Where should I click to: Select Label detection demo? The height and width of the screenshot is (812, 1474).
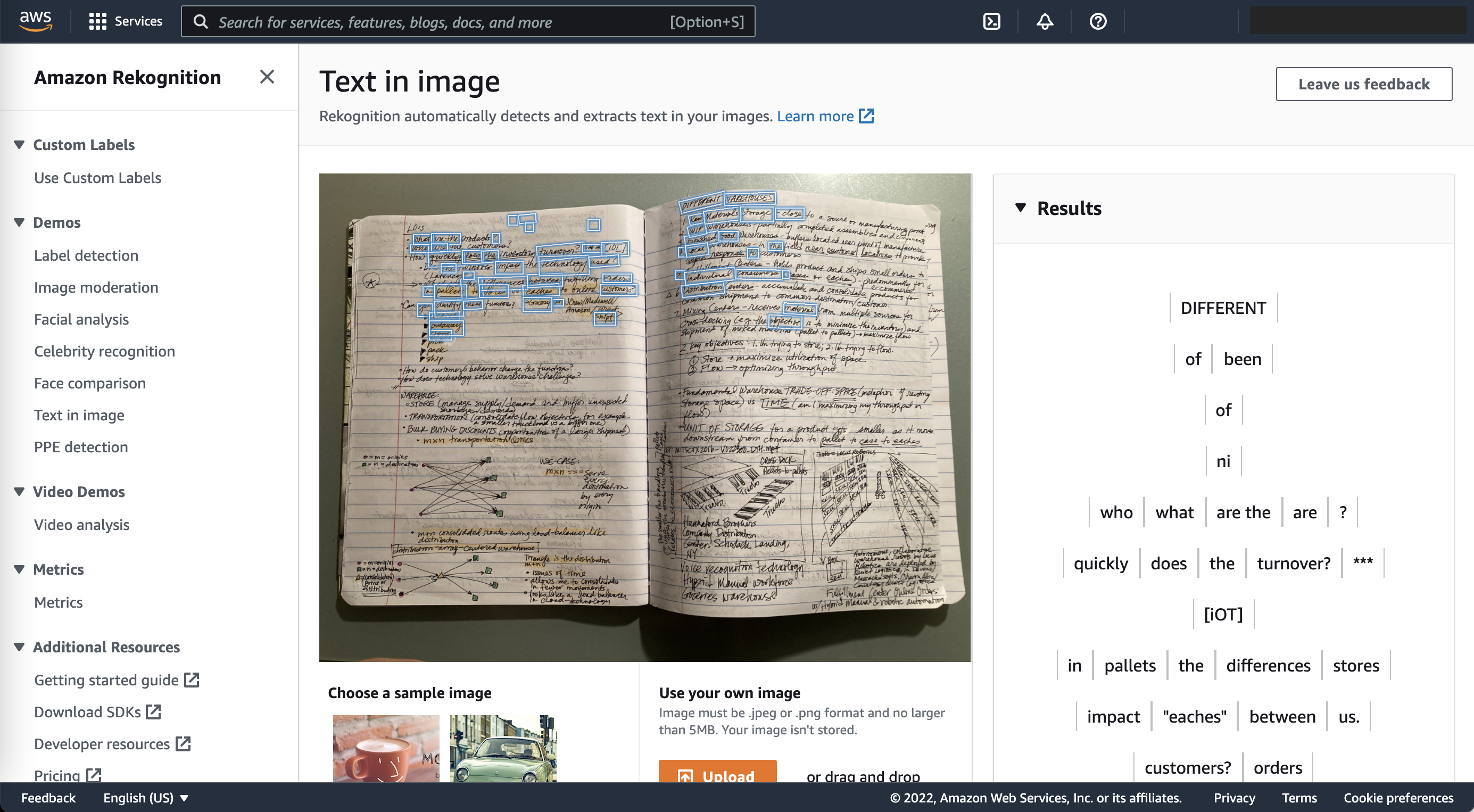click(x=86, y=255)
